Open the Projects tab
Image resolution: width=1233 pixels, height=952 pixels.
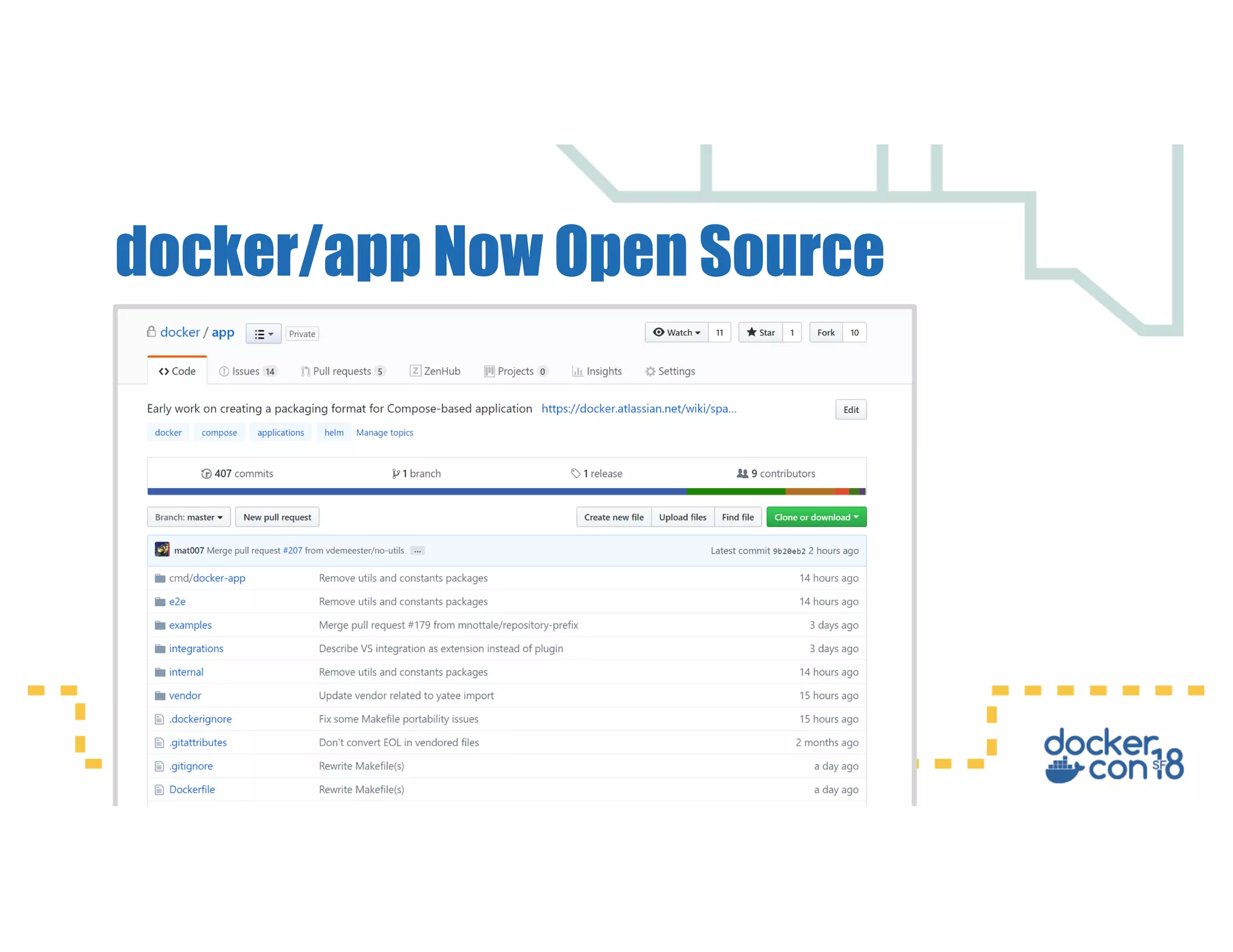(x=516, y=371)
